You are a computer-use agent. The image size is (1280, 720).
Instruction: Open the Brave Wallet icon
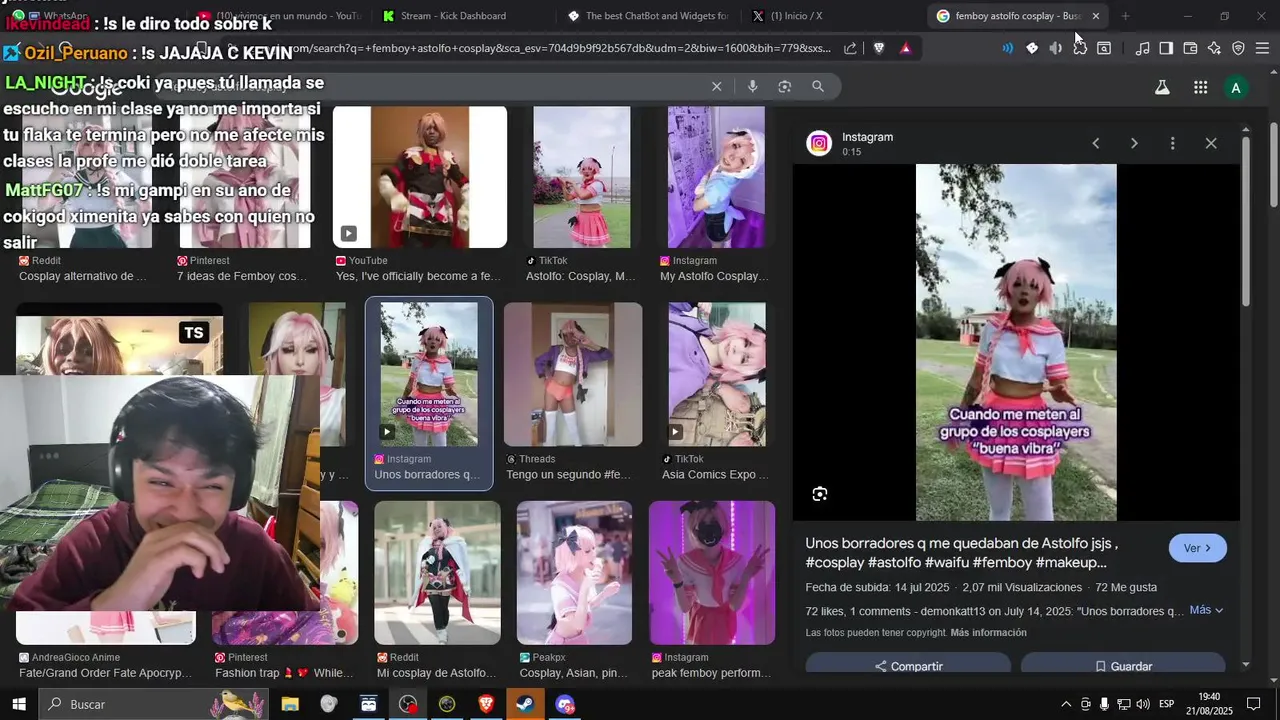[x=1190, y=48]
